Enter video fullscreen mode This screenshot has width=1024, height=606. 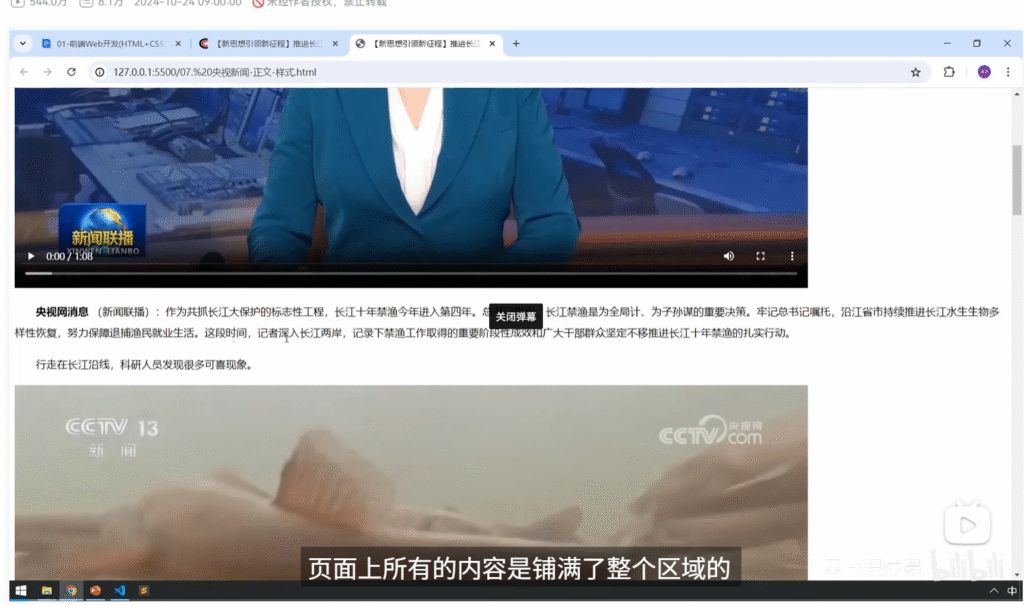(760, 257)
